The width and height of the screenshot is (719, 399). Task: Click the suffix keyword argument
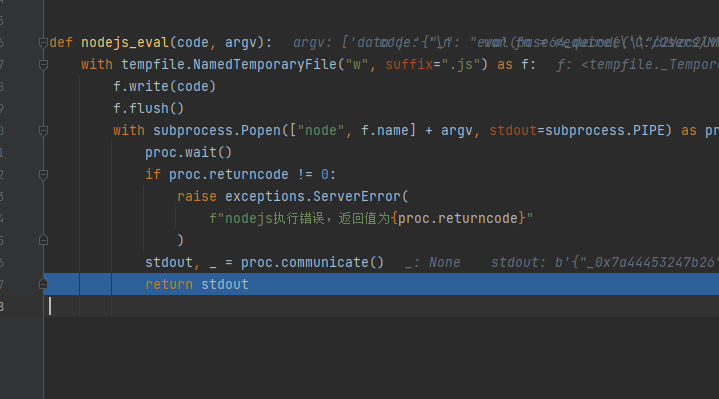click(409, 64)
